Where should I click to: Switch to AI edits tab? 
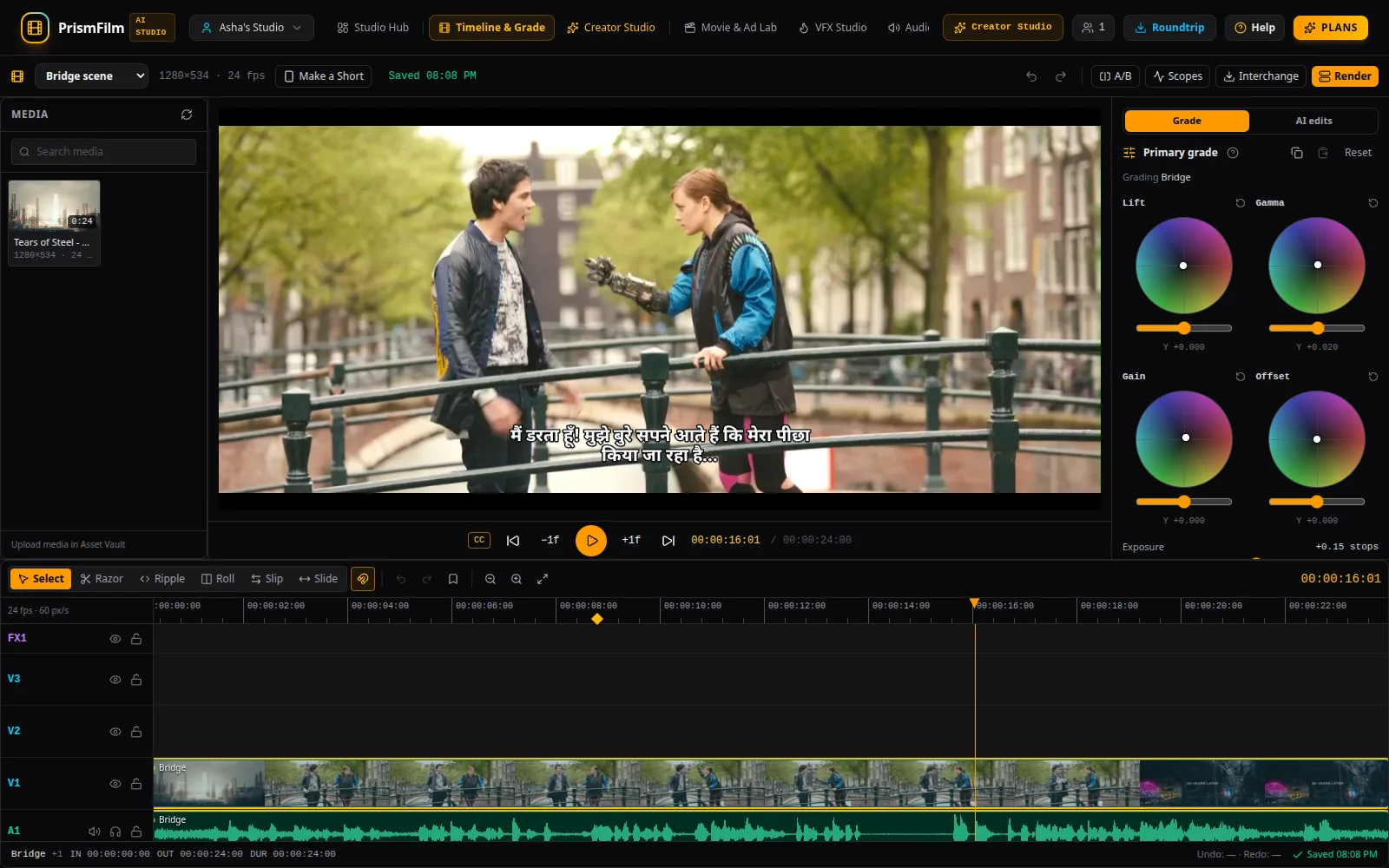tap(1313, 121)
